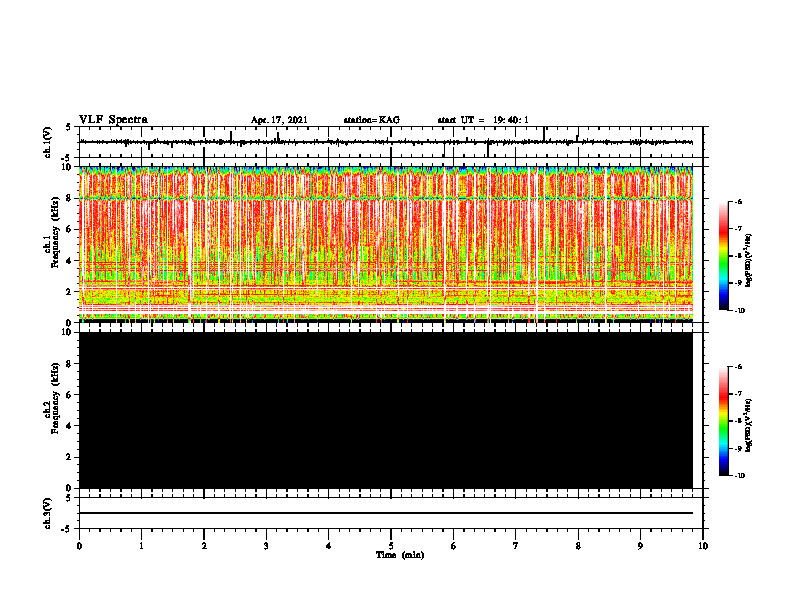Click the "6" kHz tick on ch.2 axis
The height and width of the screenshot is (612, 792).
(70, 395)
